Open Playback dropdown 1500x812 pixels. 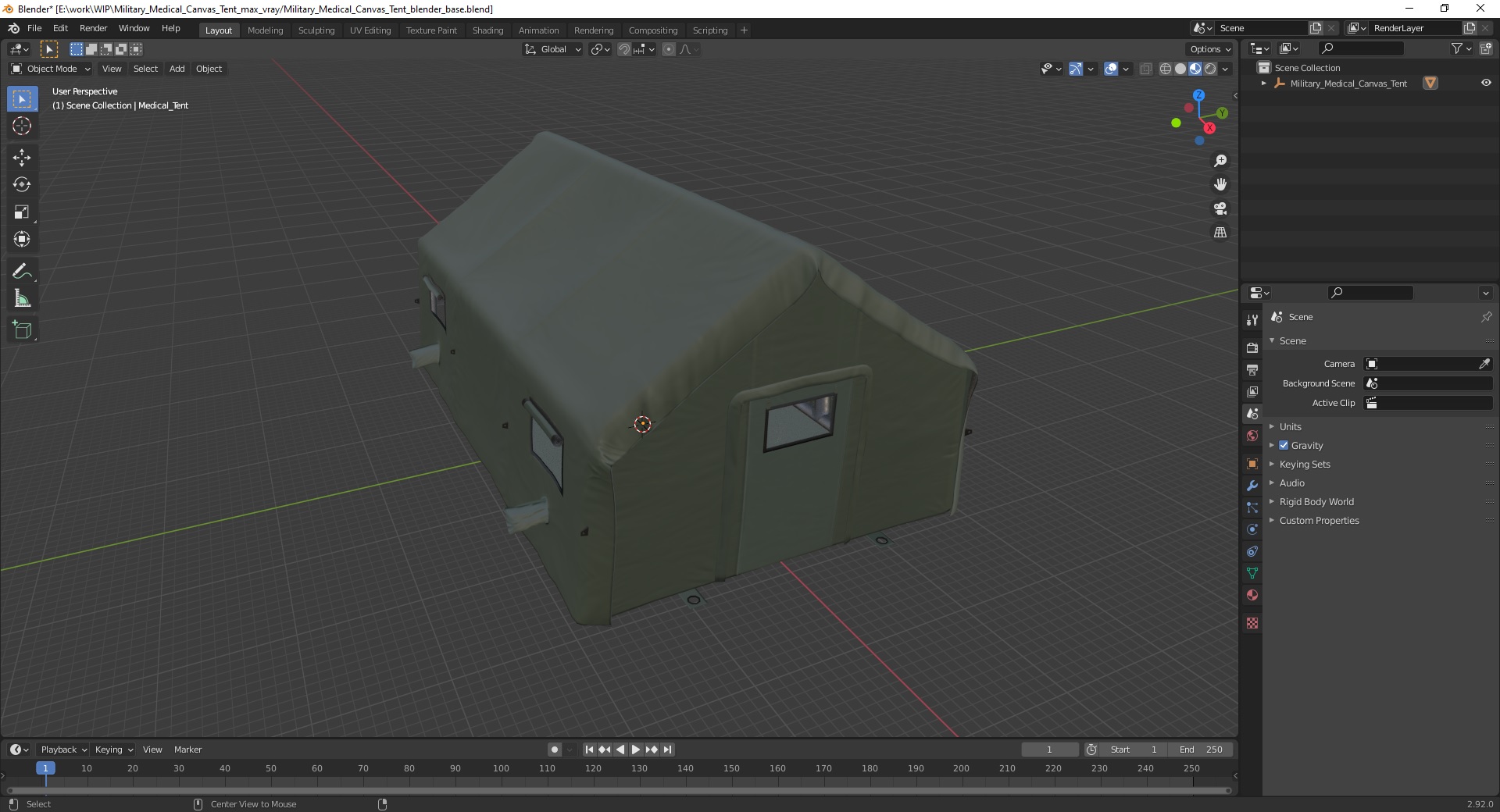[x=62, y=750]
